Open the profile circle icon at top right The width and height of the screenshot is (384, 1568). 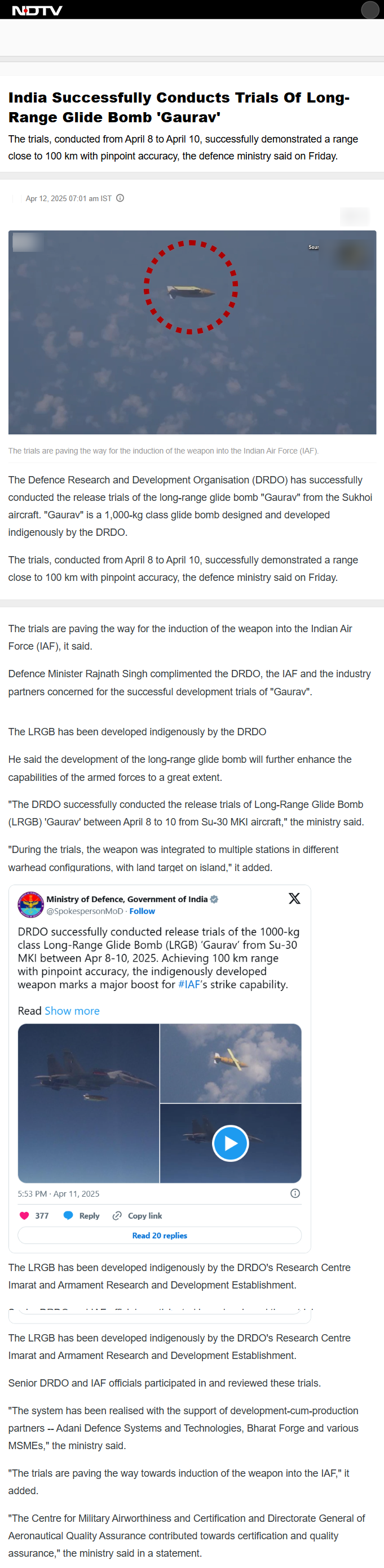click(x=369, y=10)
